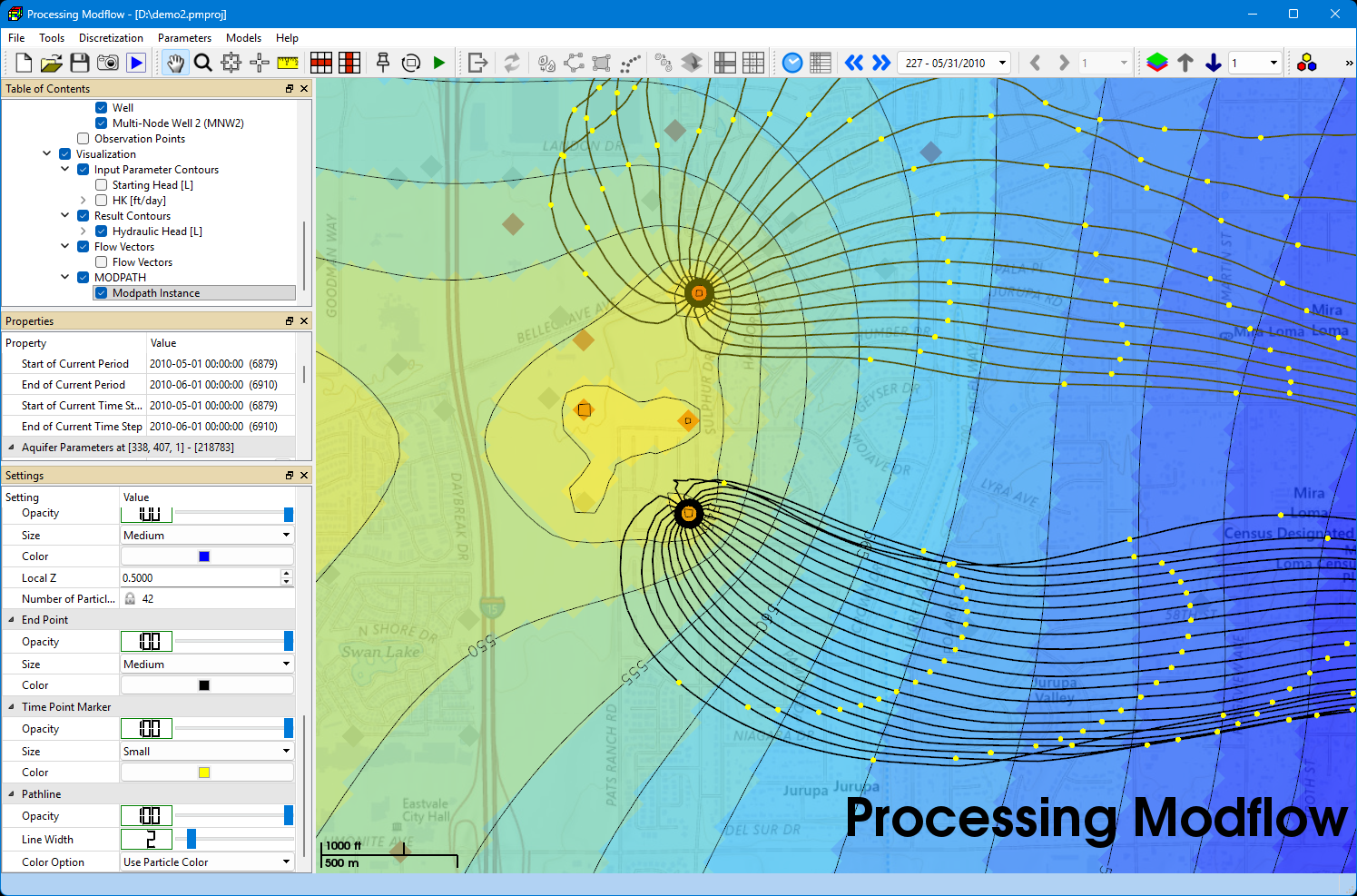
Task: Click the dotted points icon
Action: [x=630, y=63]
